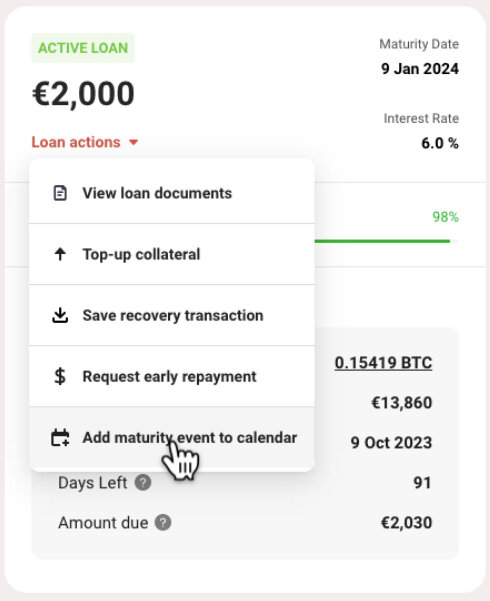
Task: Click the ACTIVE LOAN status badge
Action: [x=83, y=48]
